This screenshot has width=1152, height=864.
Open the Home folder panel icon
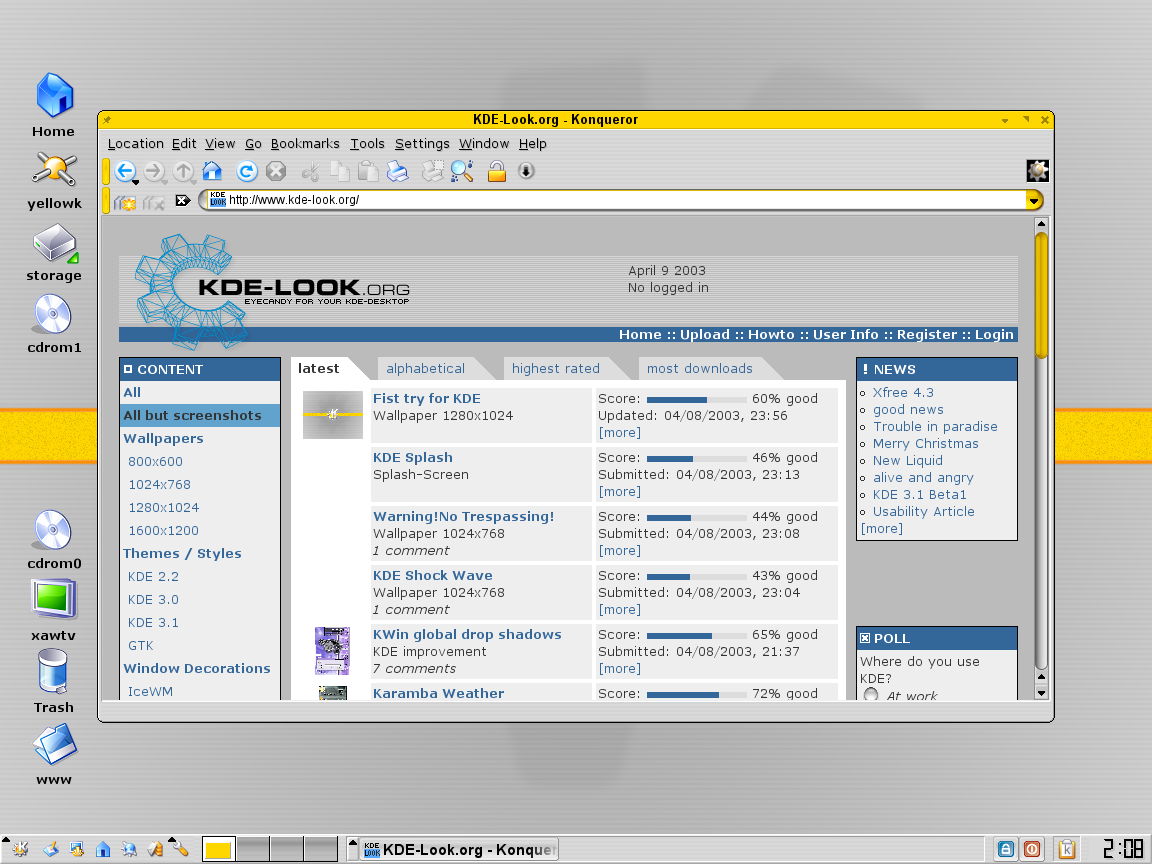point(103,849)
